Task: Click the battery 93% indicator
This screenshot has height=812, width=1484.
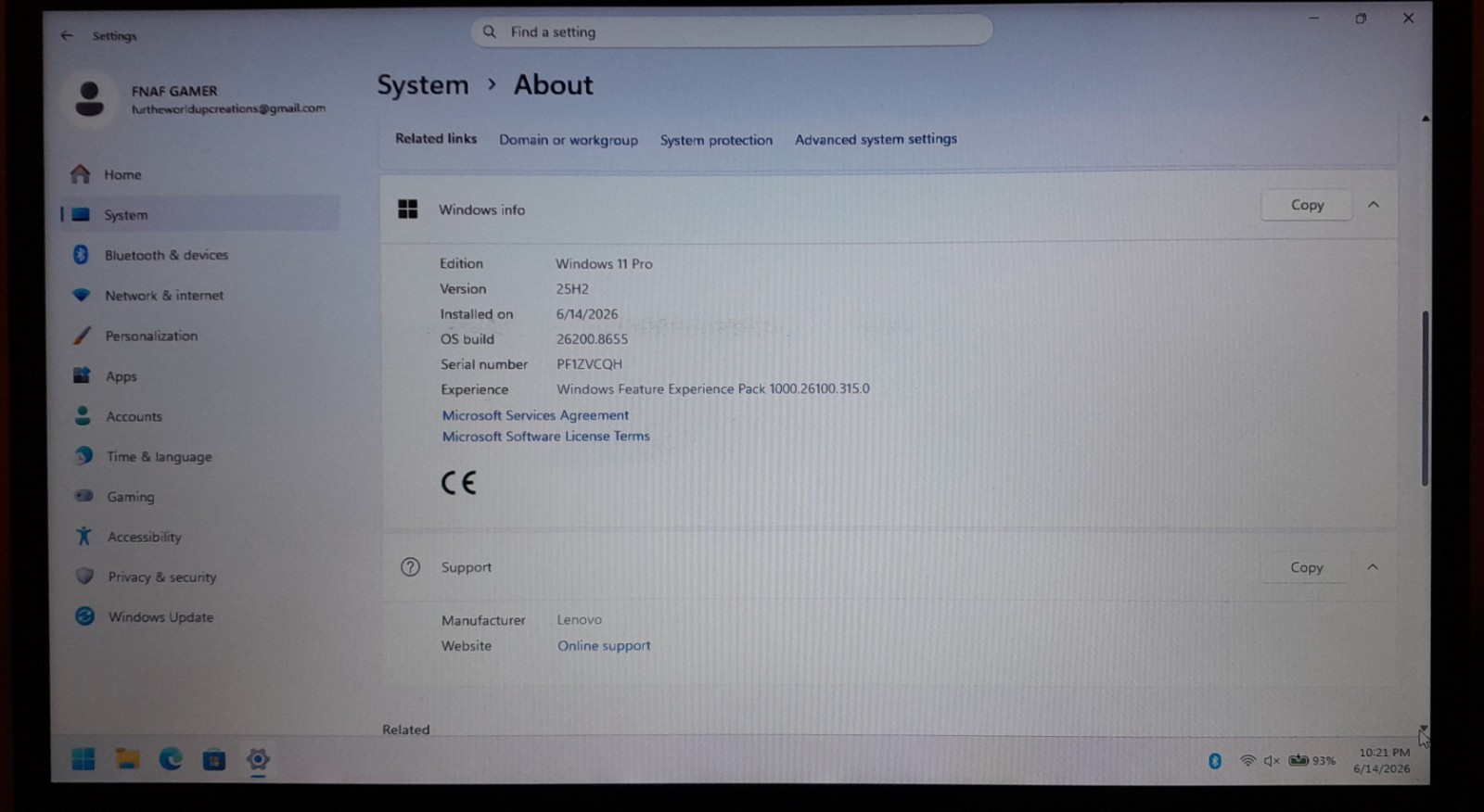Action: click(1312, 760)
